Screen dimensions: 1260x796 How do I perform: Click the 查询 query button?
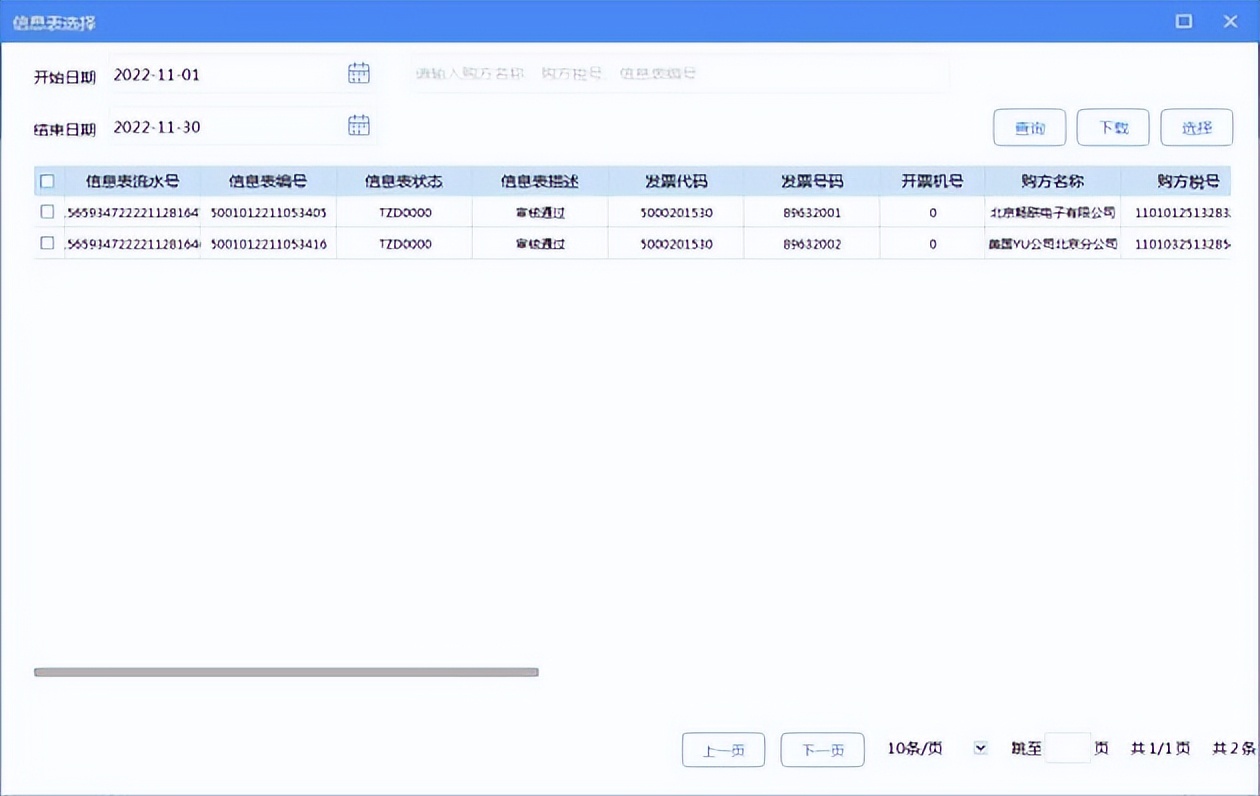pos(1029,127)
